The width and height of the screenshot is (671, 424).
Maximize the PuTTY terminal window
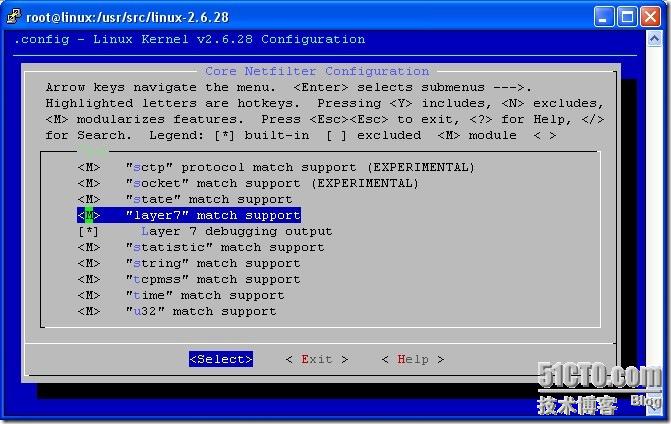(627, 17)
